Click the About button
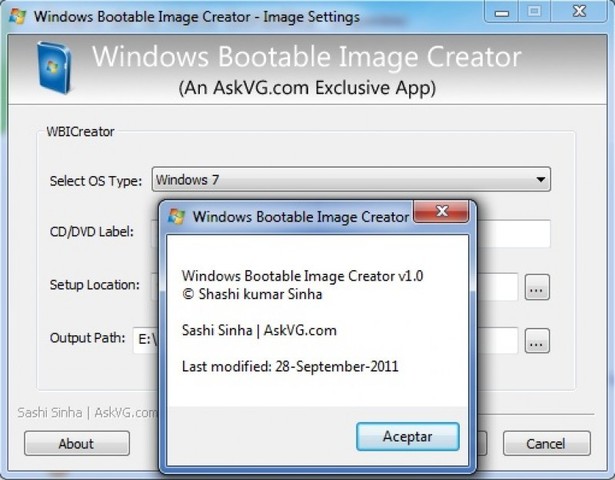 [x=77, y=444]
